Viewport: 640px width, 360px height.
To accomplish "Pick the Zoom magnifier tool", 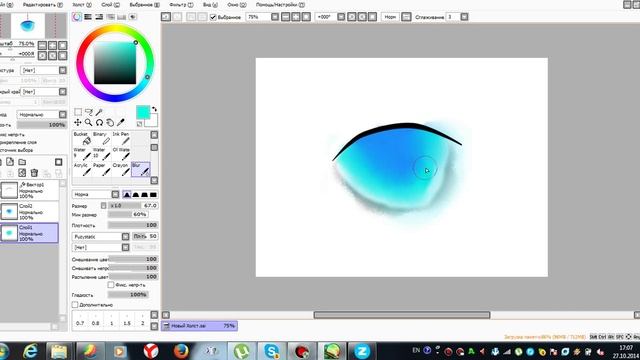I will (89, 122).
